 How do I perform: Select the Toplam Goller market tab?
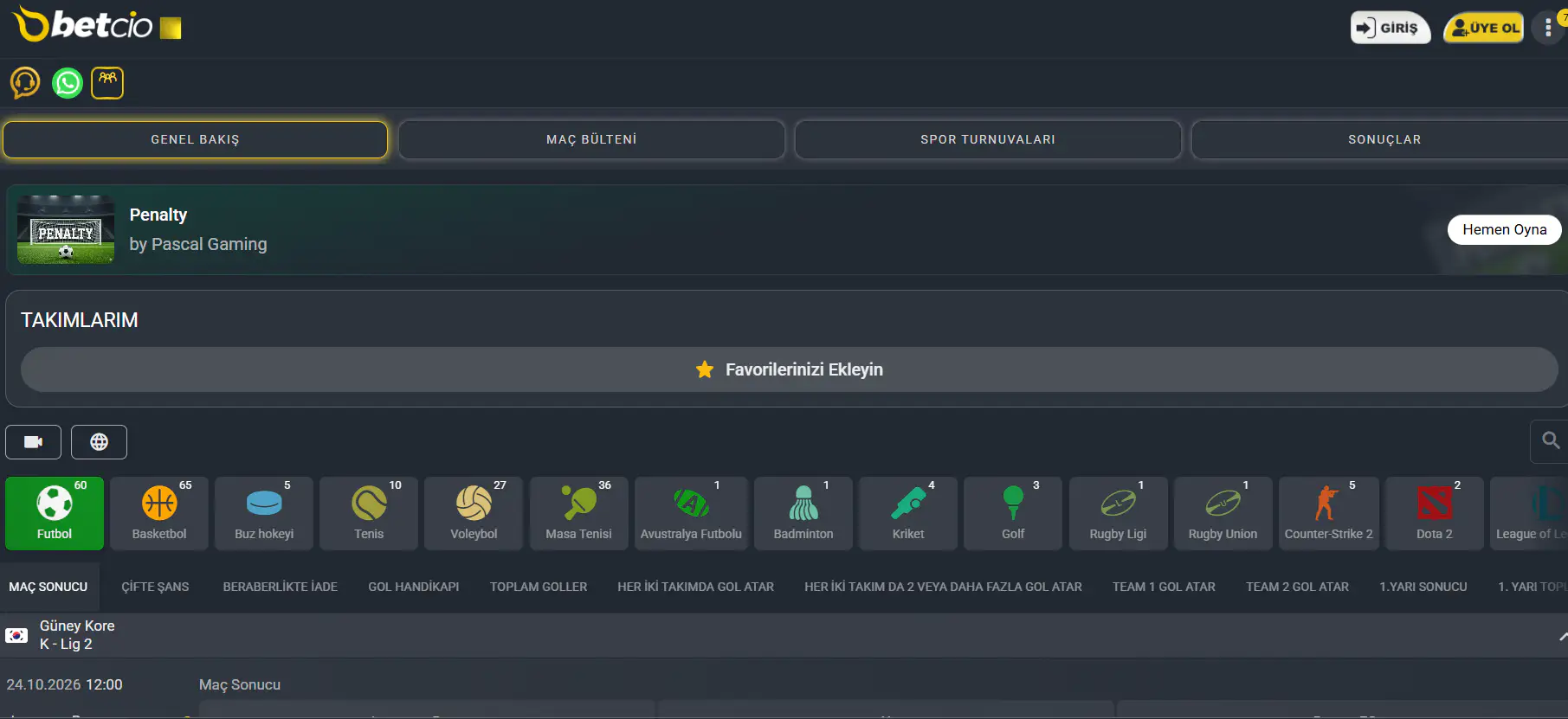pos(539,587)
